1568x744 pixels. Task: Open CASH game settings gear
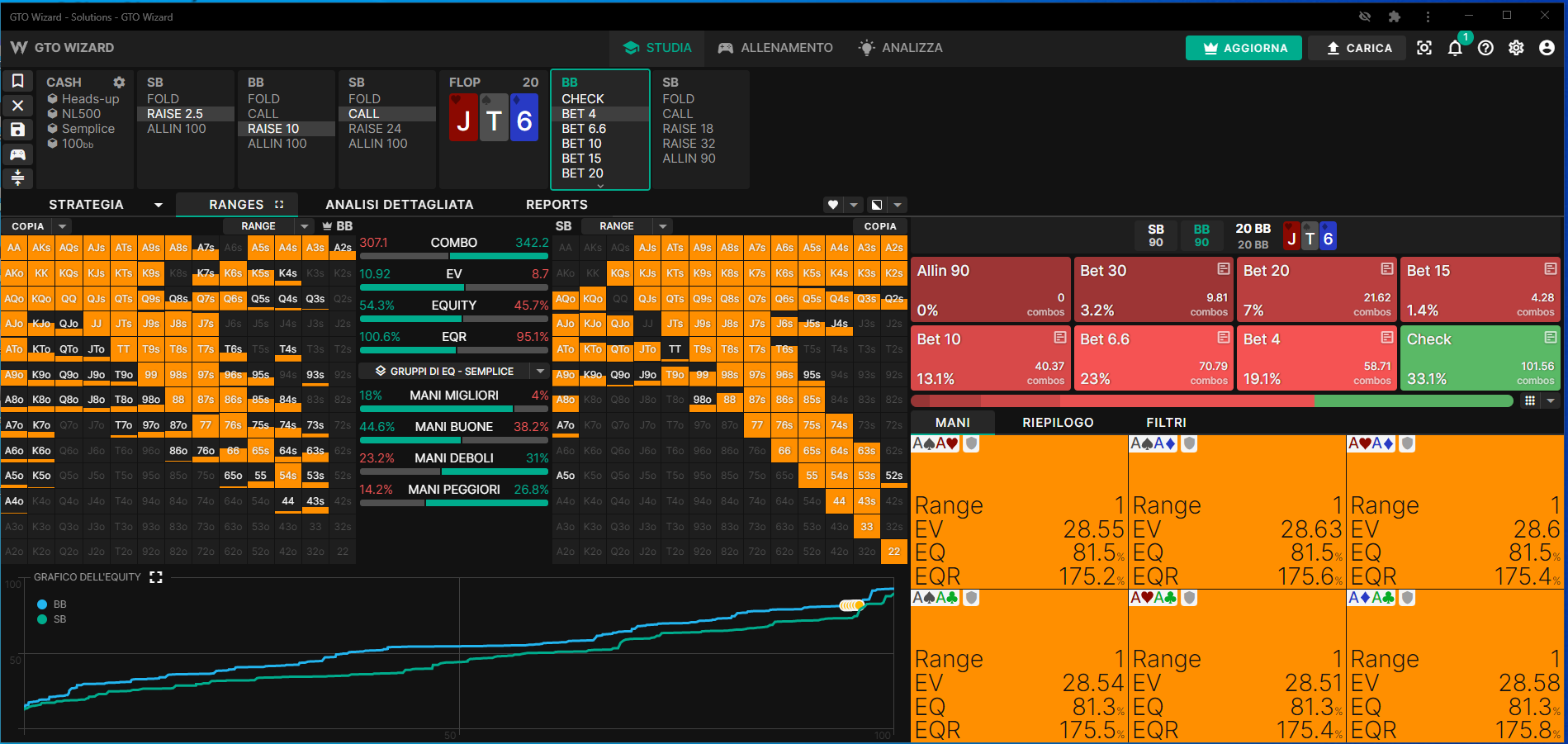pyautogui.click(x=119, y=83)
